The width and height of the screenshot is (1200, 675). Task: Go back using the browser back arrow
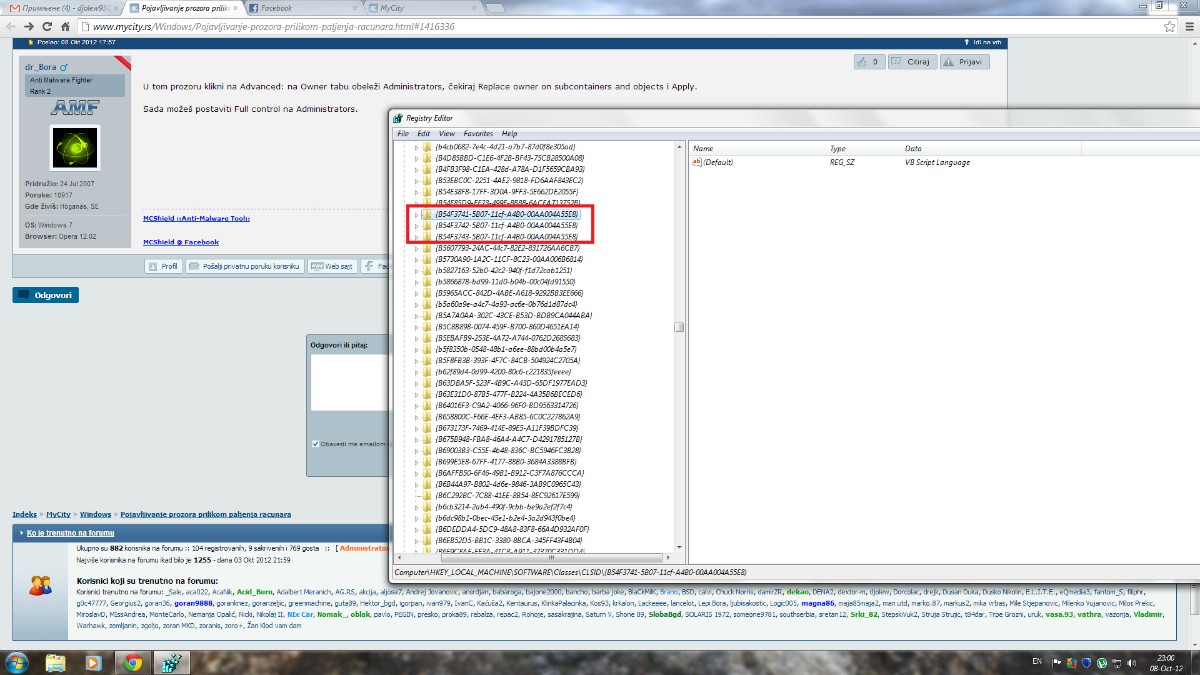(x=11, y=25)
